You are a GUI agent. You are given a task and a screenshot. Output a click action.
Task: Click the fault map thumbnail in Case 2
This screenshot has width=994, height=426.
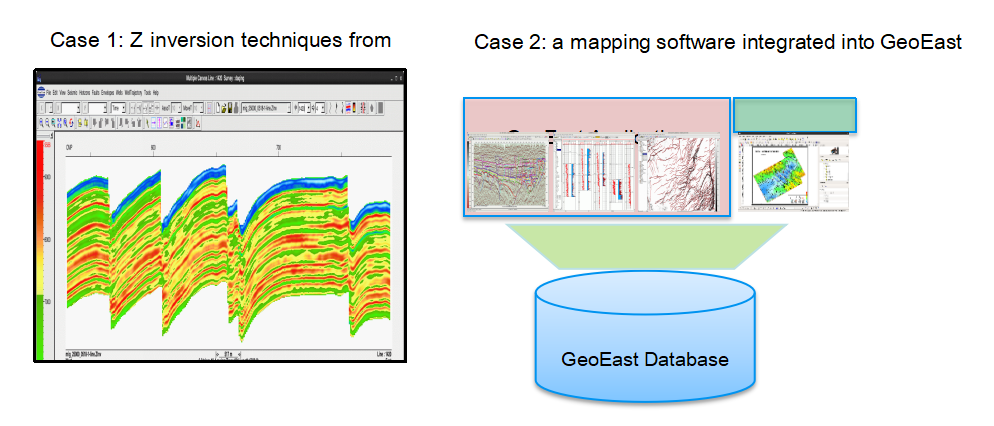680,171
